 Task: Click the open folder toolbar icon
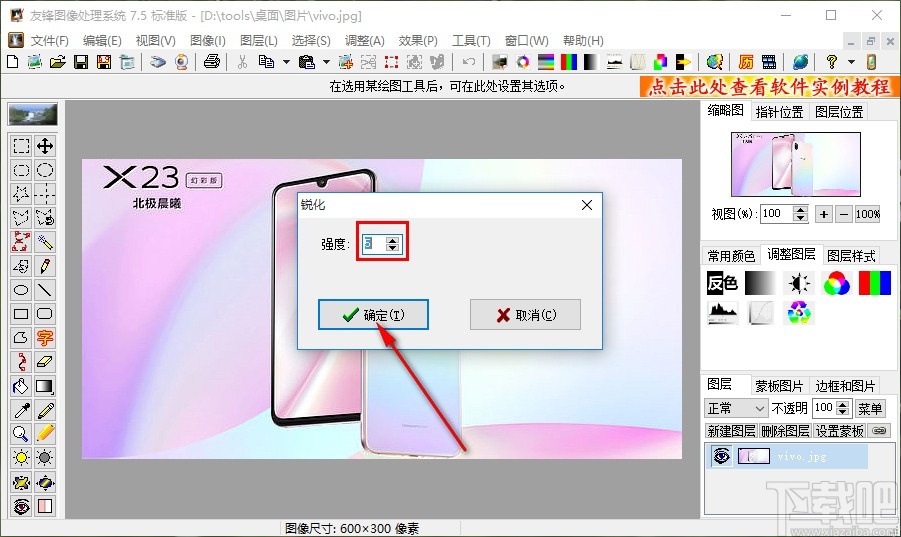(57, 61)
